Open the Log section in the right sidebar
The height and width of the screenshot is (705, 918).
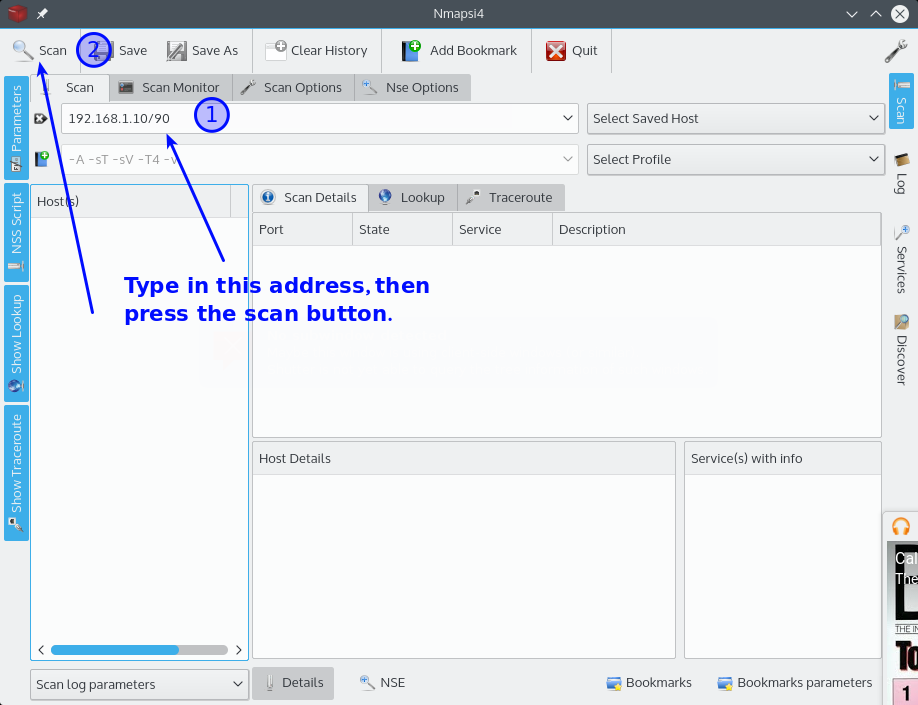pos(901,173)
